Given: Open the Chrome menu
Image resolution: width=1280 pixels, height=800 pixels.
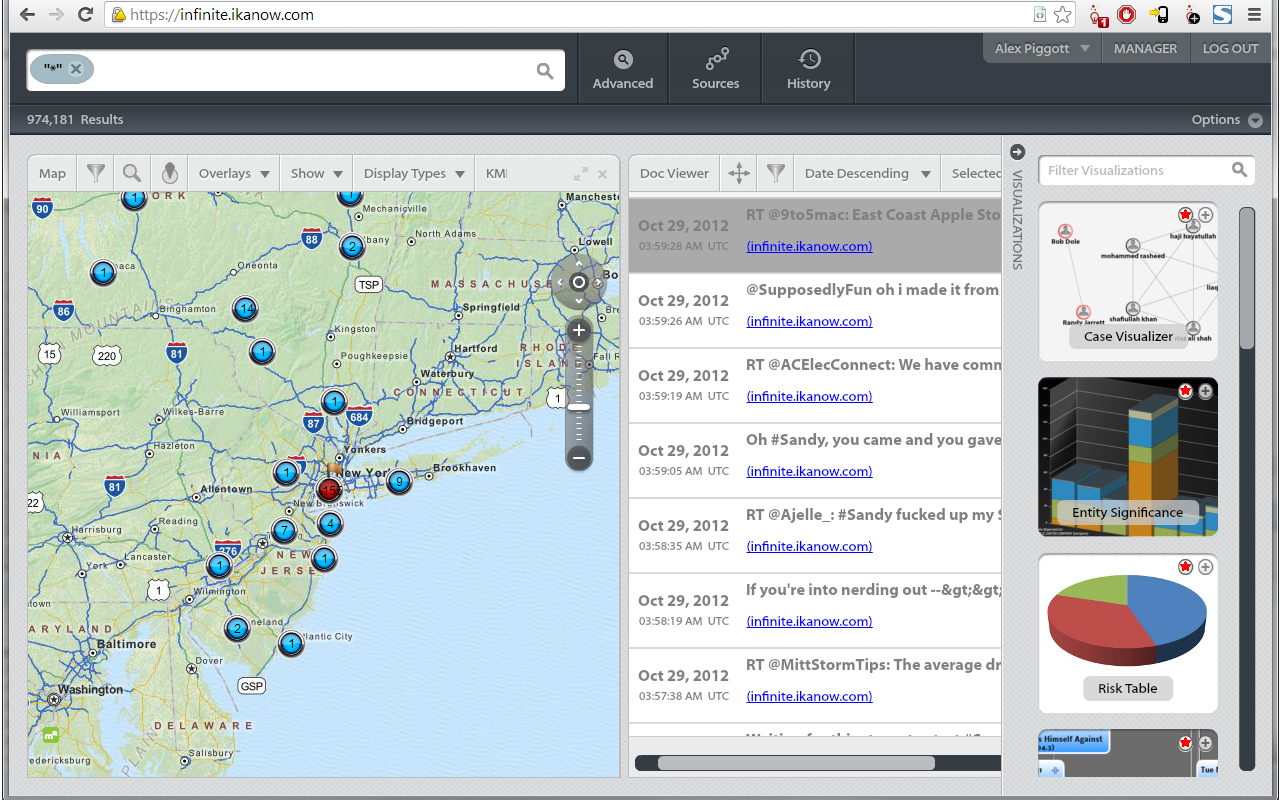Looking at the screenshot, I should click(1254, 15).
